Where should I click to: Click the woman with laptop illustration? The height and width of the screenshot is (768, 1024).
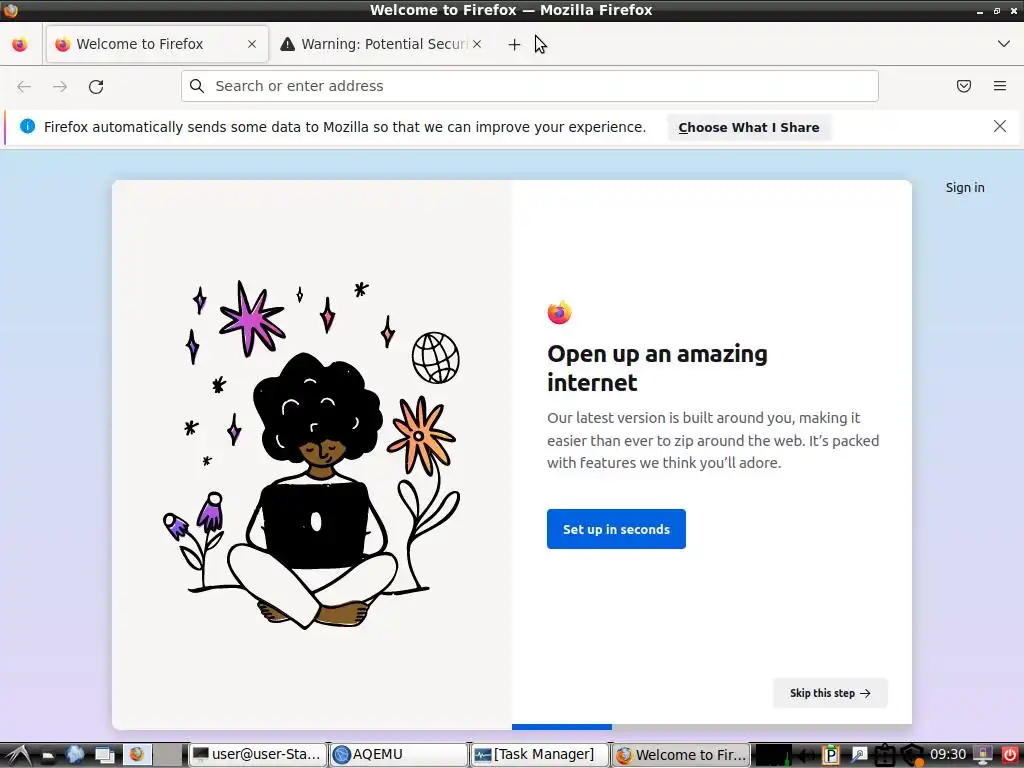pyautogui.click(x=312, y=454)
